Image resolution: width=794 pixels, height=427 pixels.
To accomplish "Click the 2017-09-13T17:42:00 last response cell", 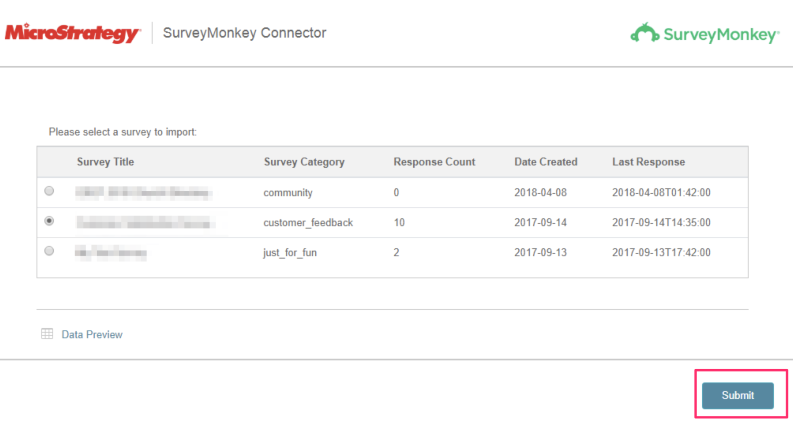I will (661, 253).
